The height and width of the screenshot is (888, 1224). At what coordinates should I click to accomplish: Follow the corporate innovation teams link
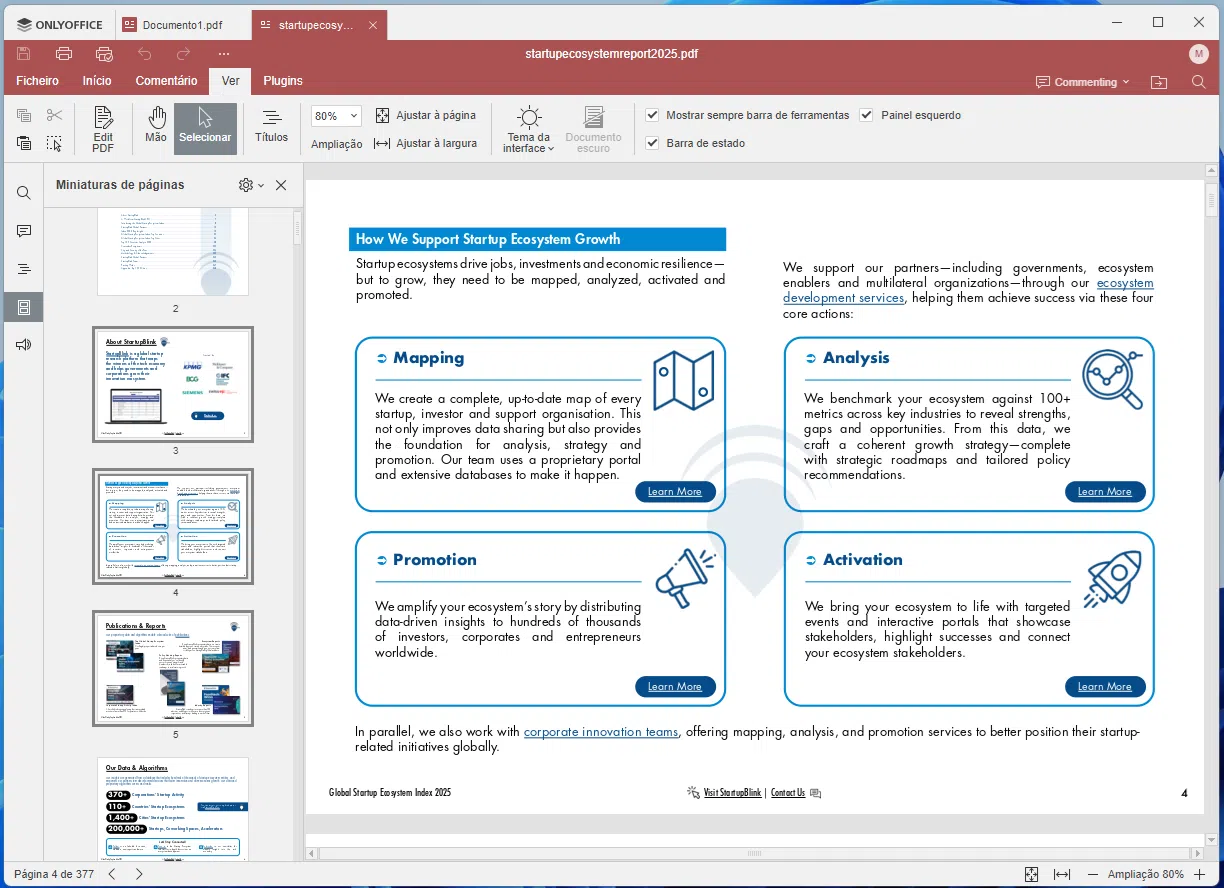coord(600,732)
